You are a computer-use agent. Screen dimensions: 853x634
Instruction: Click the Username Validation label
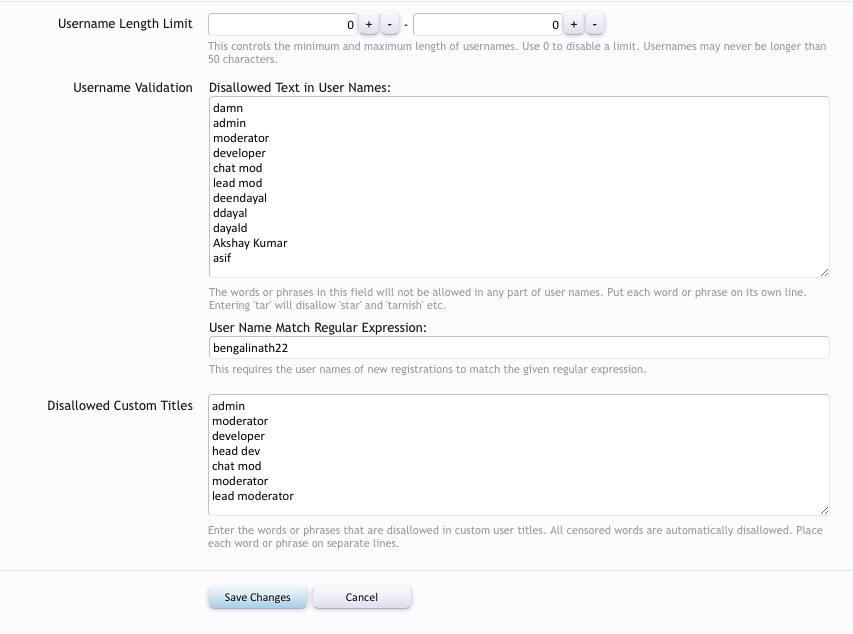tap(133, 88)
